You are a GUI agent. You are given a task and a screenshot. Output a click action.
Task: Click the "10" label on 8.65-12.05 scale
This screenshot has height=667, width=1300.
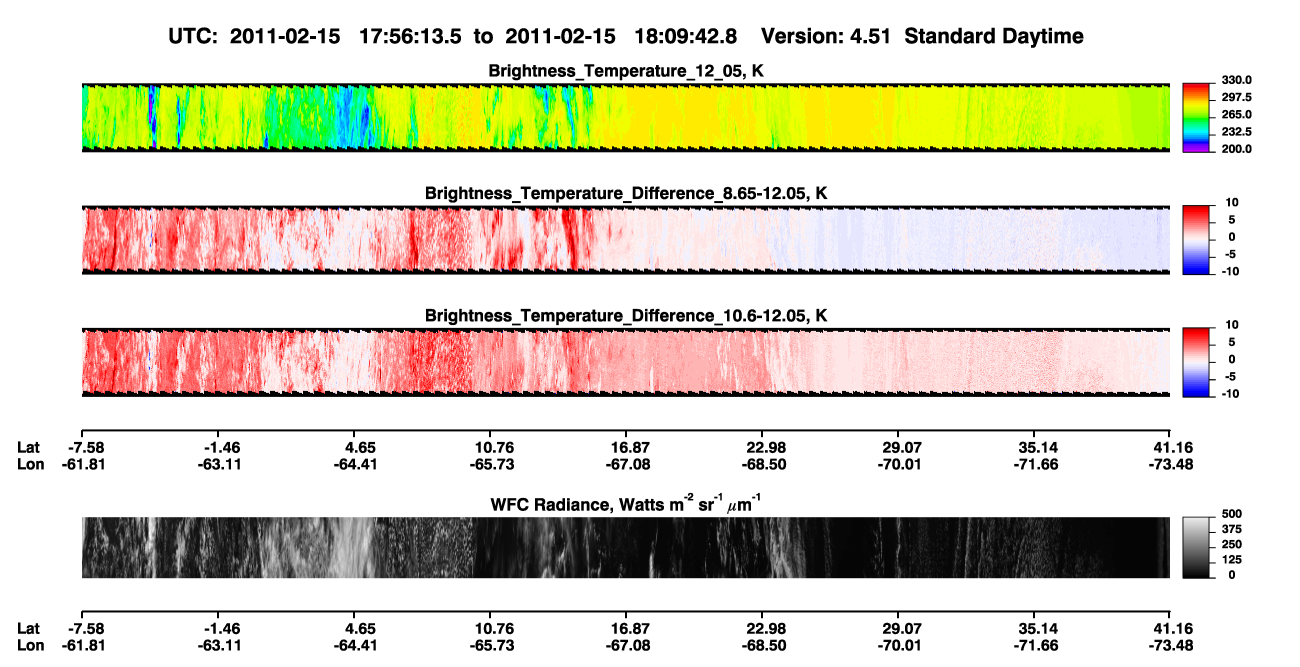coord(1233,203)
